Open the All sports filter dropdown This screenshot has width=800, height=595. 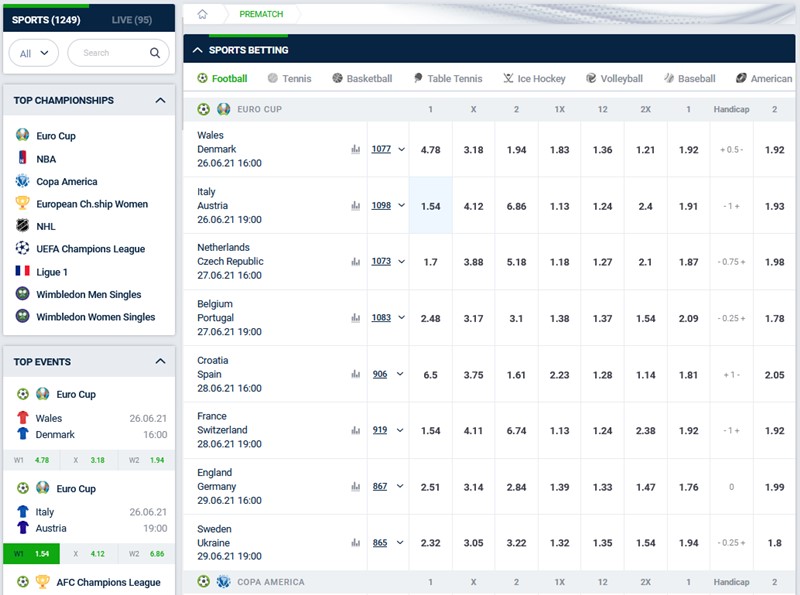click(34, 53)
